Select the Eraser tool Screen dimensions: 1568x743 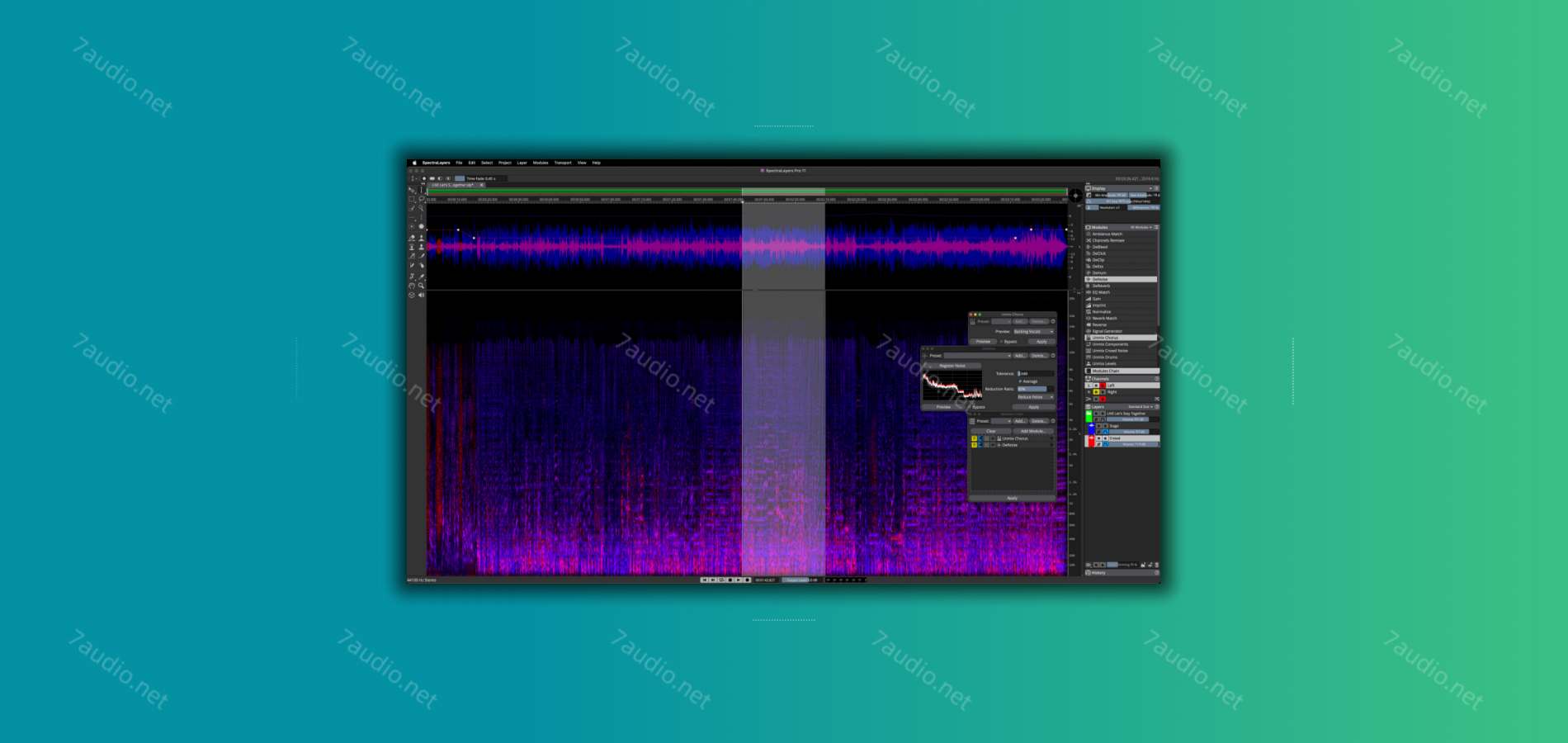tap(412, 238)
